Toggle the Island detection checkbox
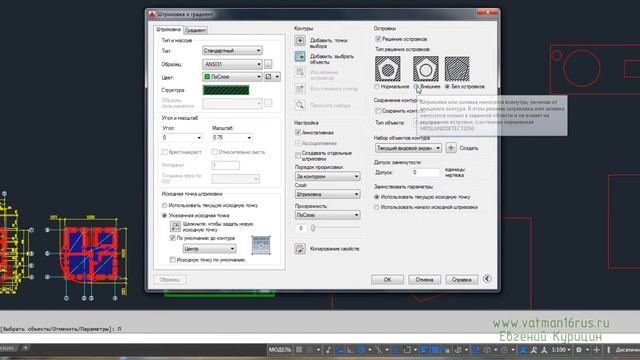Image resolution: width=640 pixels, height=360 pixels. pos(378,39)
